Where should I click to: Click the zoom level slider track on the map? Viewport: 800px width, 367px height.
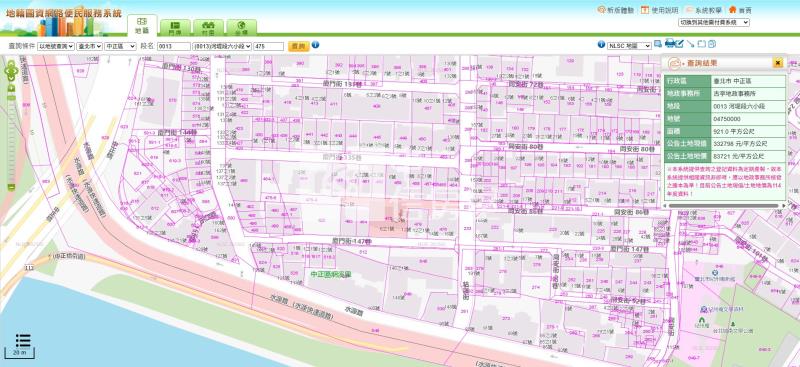pos(11,138)
